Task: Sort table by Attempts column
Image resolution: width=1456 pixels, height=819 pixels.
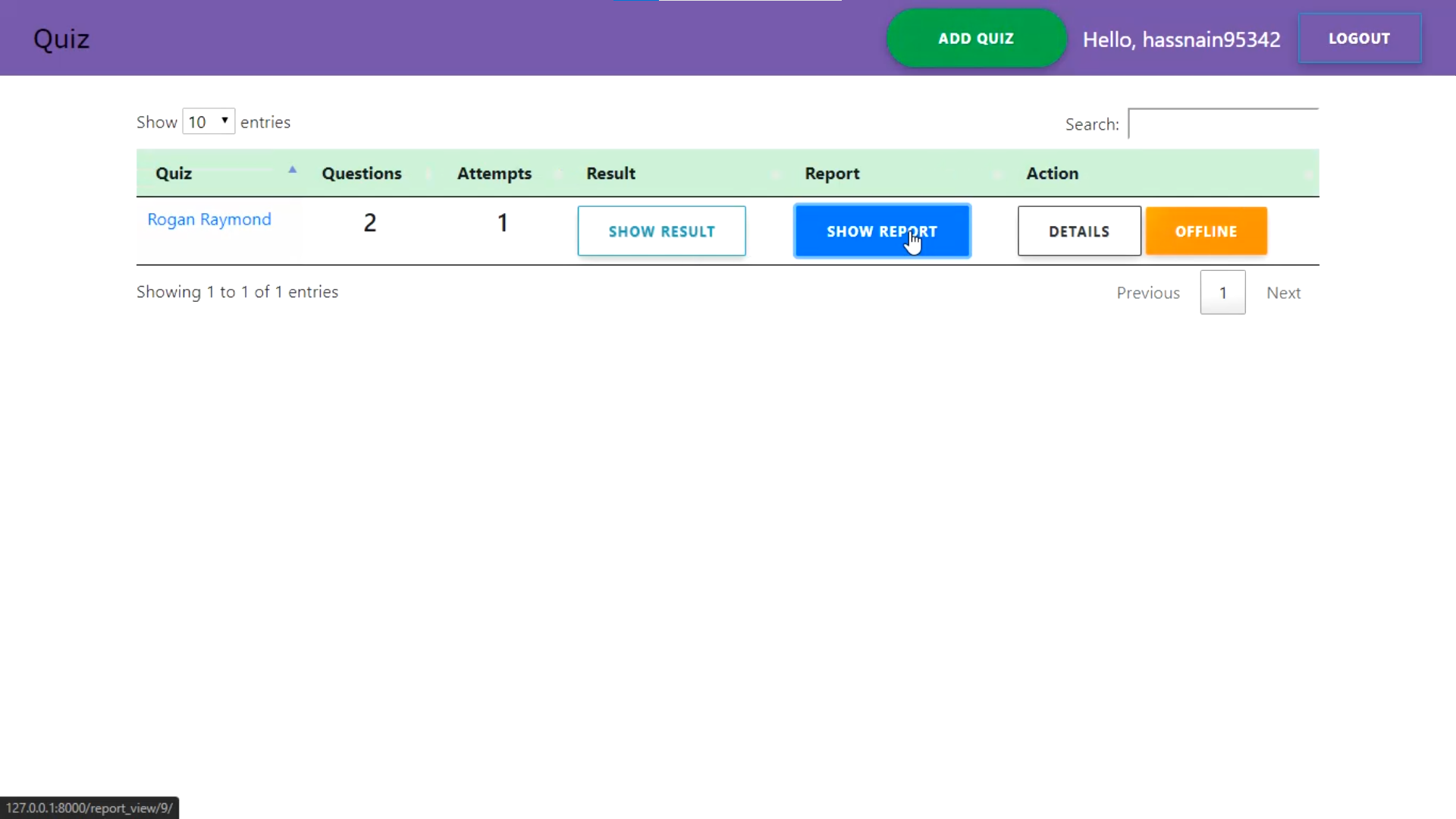Action: (494, 174)
